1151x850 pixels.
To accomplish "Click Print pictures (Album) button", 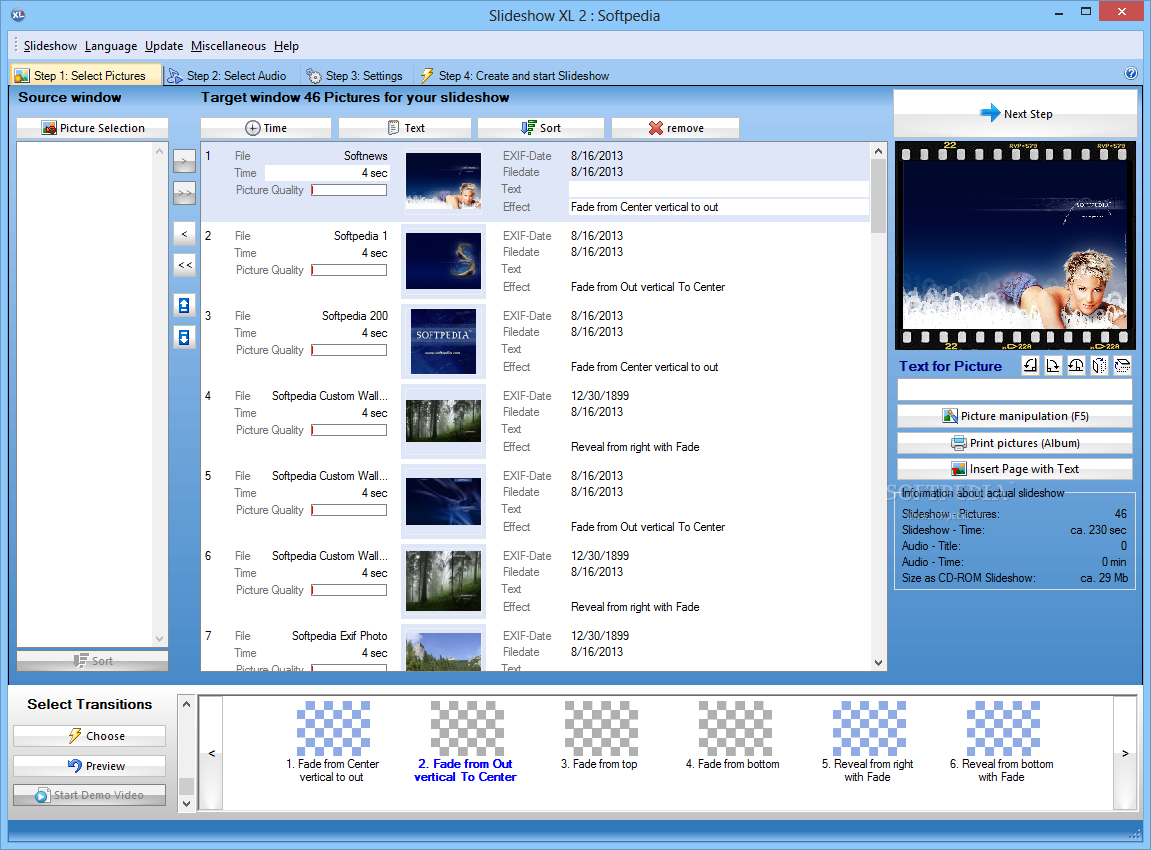I will coord(1014,443).
